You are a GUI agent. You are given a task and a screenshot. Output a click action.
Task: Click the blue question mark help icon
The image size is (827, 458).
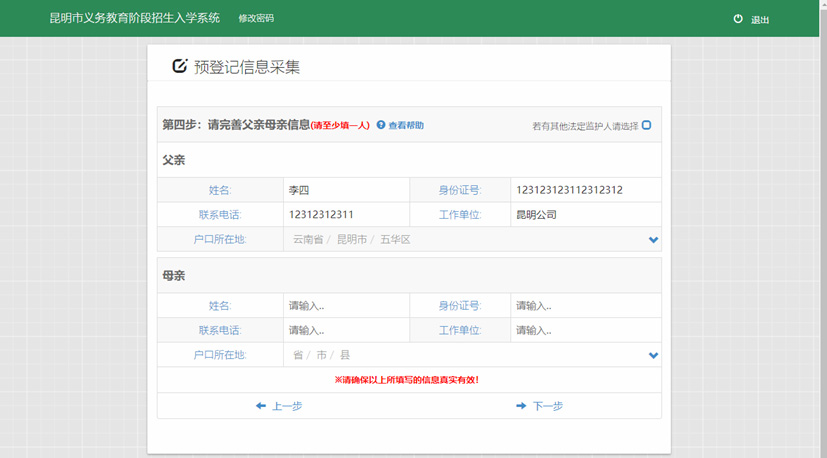click(381, 125)
